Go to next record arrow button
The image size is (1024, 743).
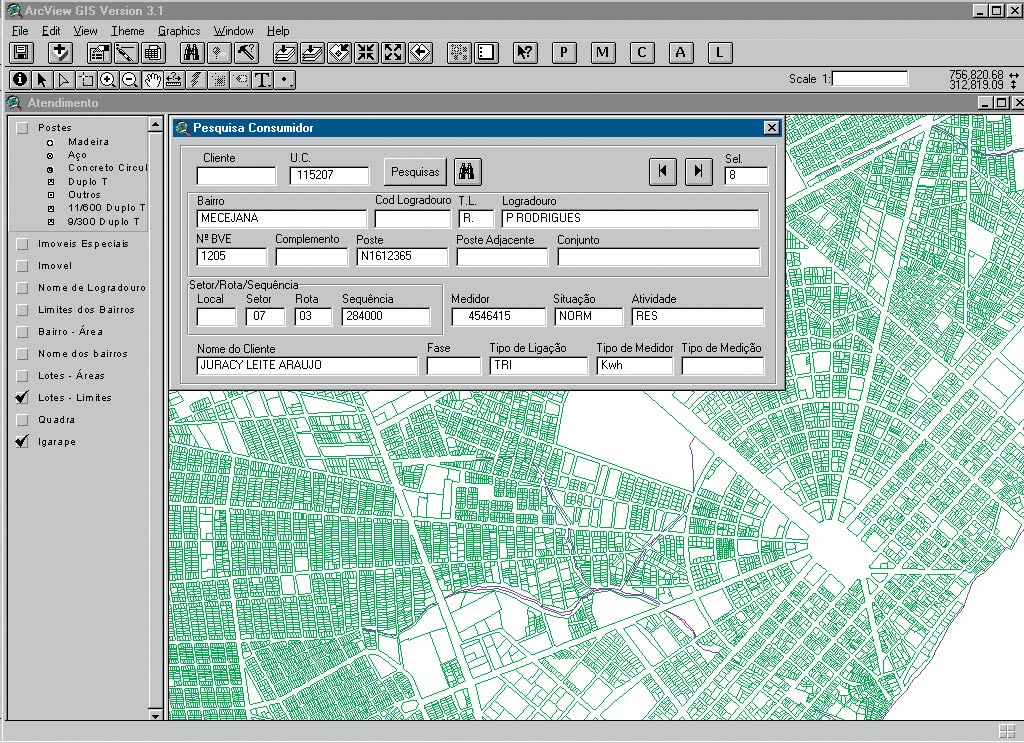(698, 172)
